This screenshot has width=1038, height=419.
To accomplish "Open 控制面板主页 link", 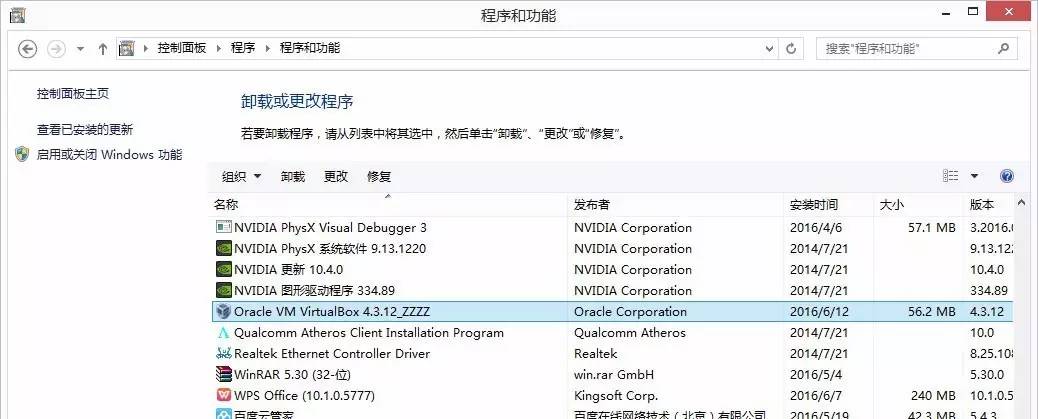I will pyautogui.click(x=73, y=94).
